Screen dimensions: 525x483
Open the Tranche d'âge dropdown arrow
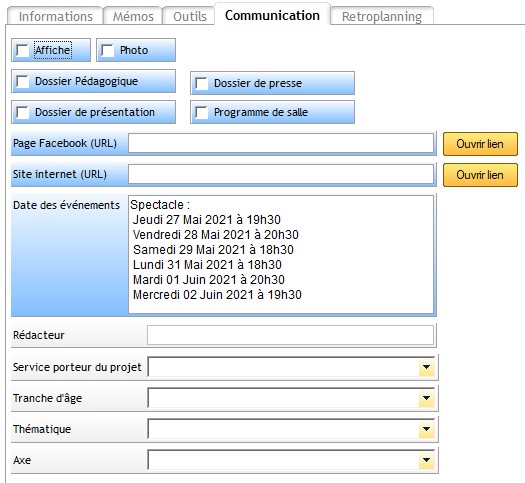tap(426, 398)
